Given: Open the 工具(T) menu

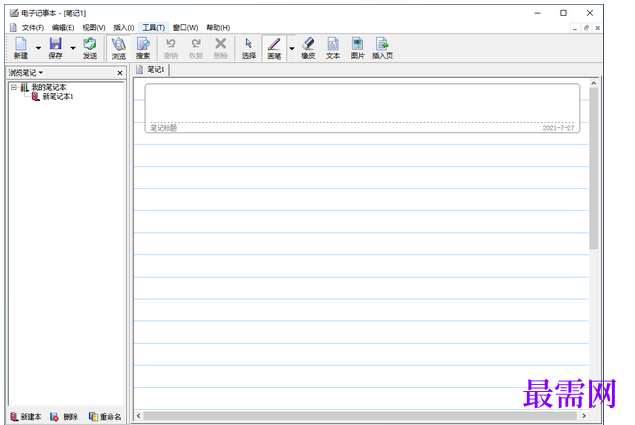Looking at the screenshot, I should (x=153, y=27).
